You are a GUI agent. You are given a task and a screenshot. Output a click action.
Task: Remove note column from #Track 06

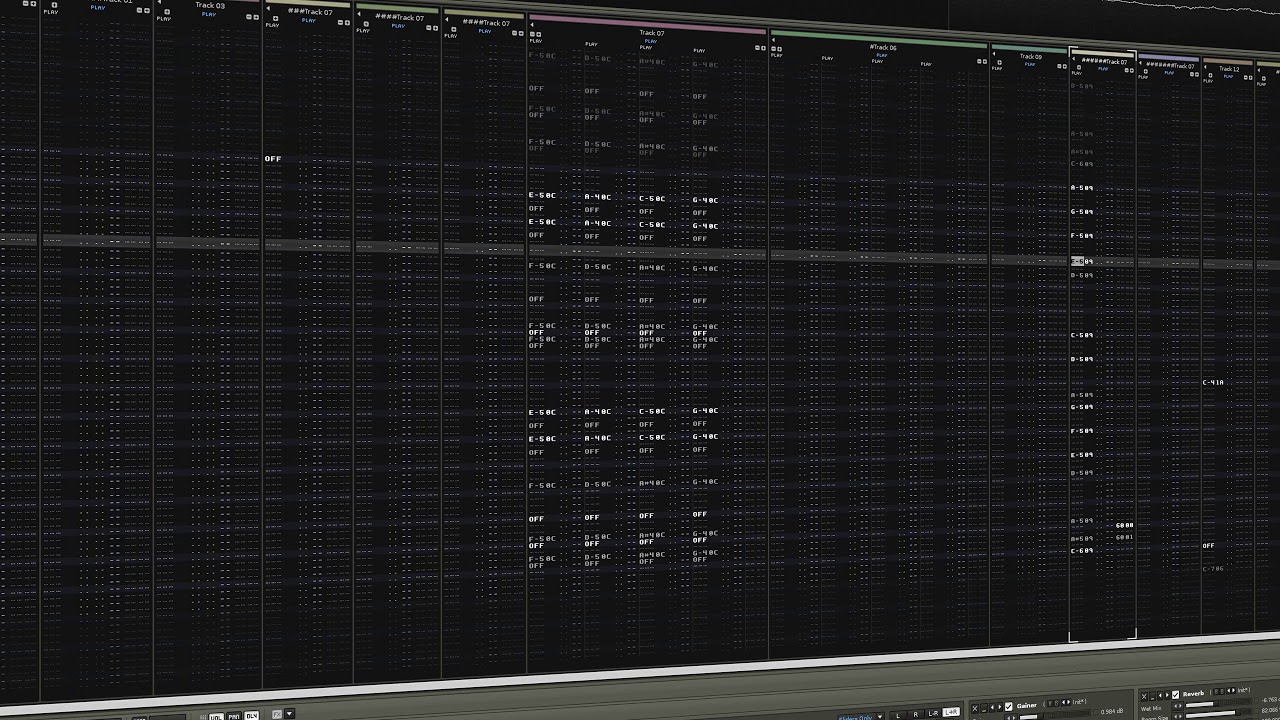point(979,61)
